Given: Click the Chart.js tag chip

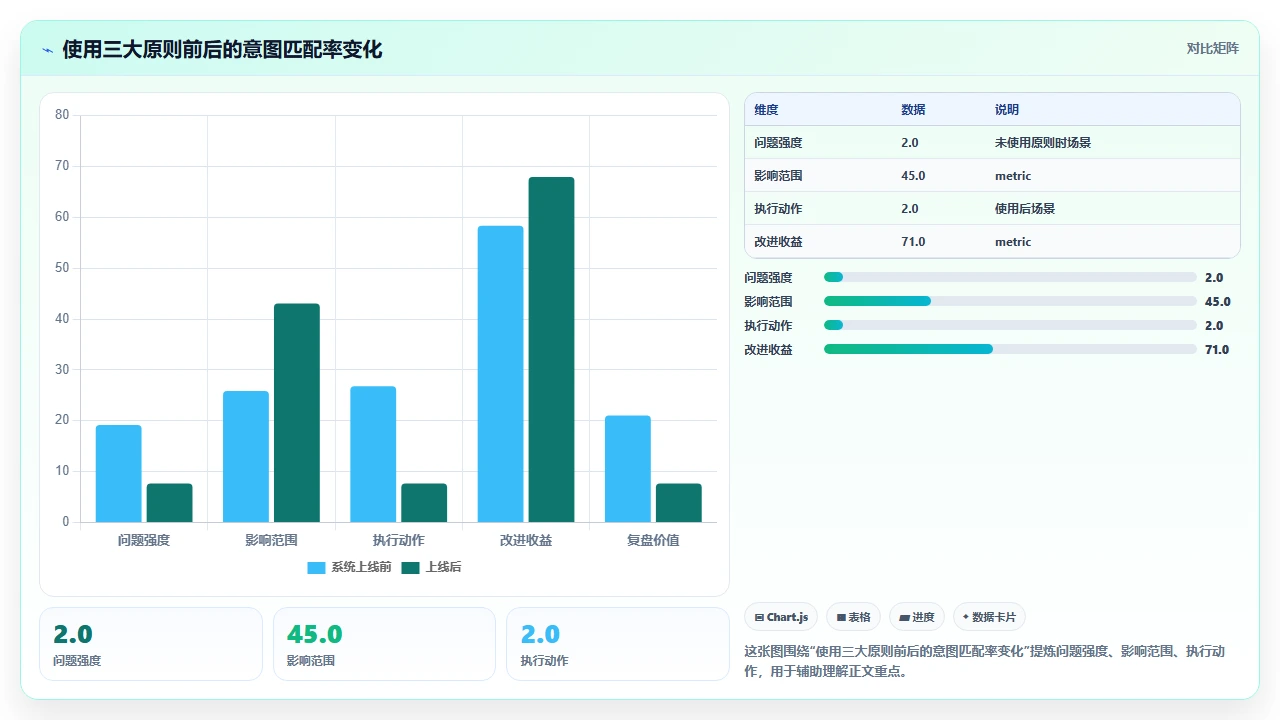Looking at the screenshot, I should (x=781, y=617).
